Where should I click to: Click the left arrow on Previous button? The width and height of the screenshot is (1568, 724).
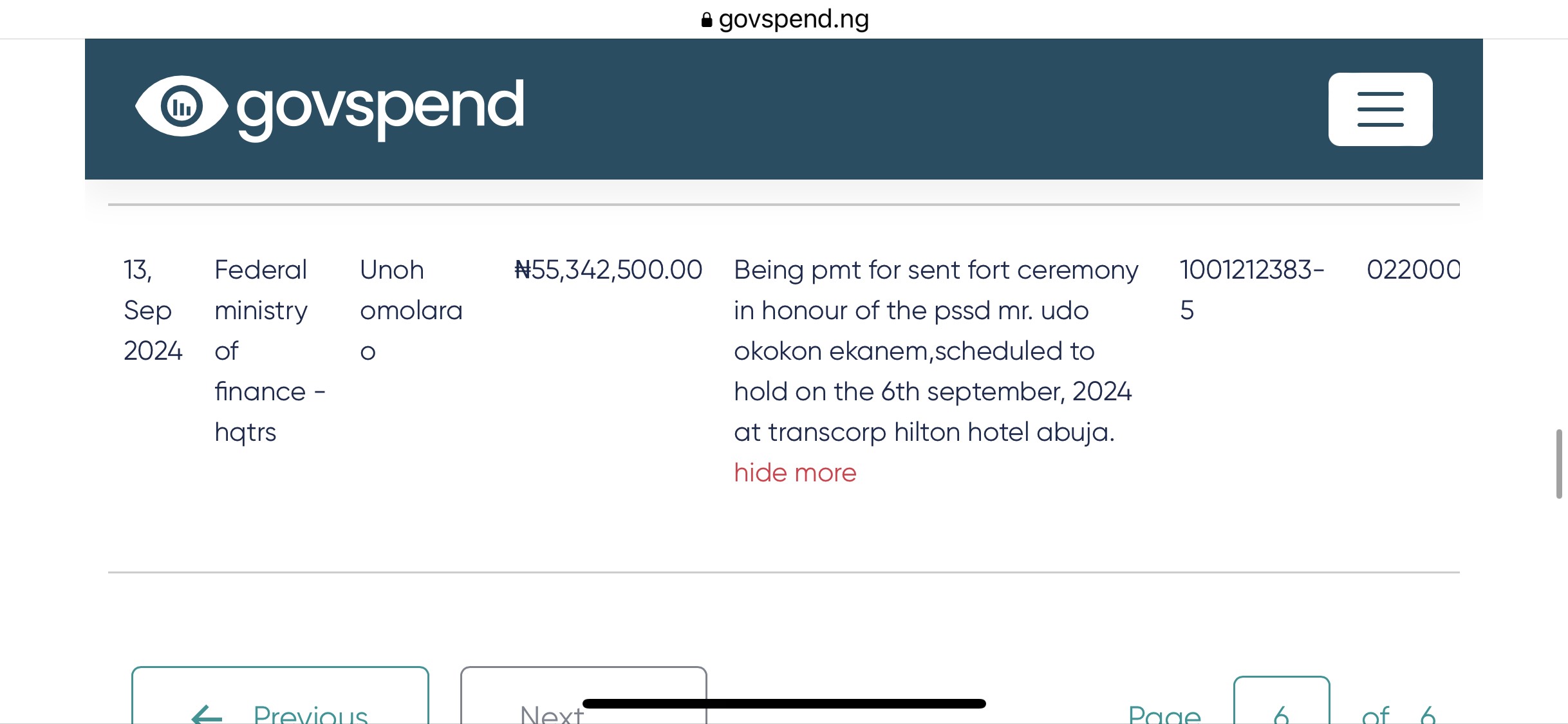coord(207,714)
